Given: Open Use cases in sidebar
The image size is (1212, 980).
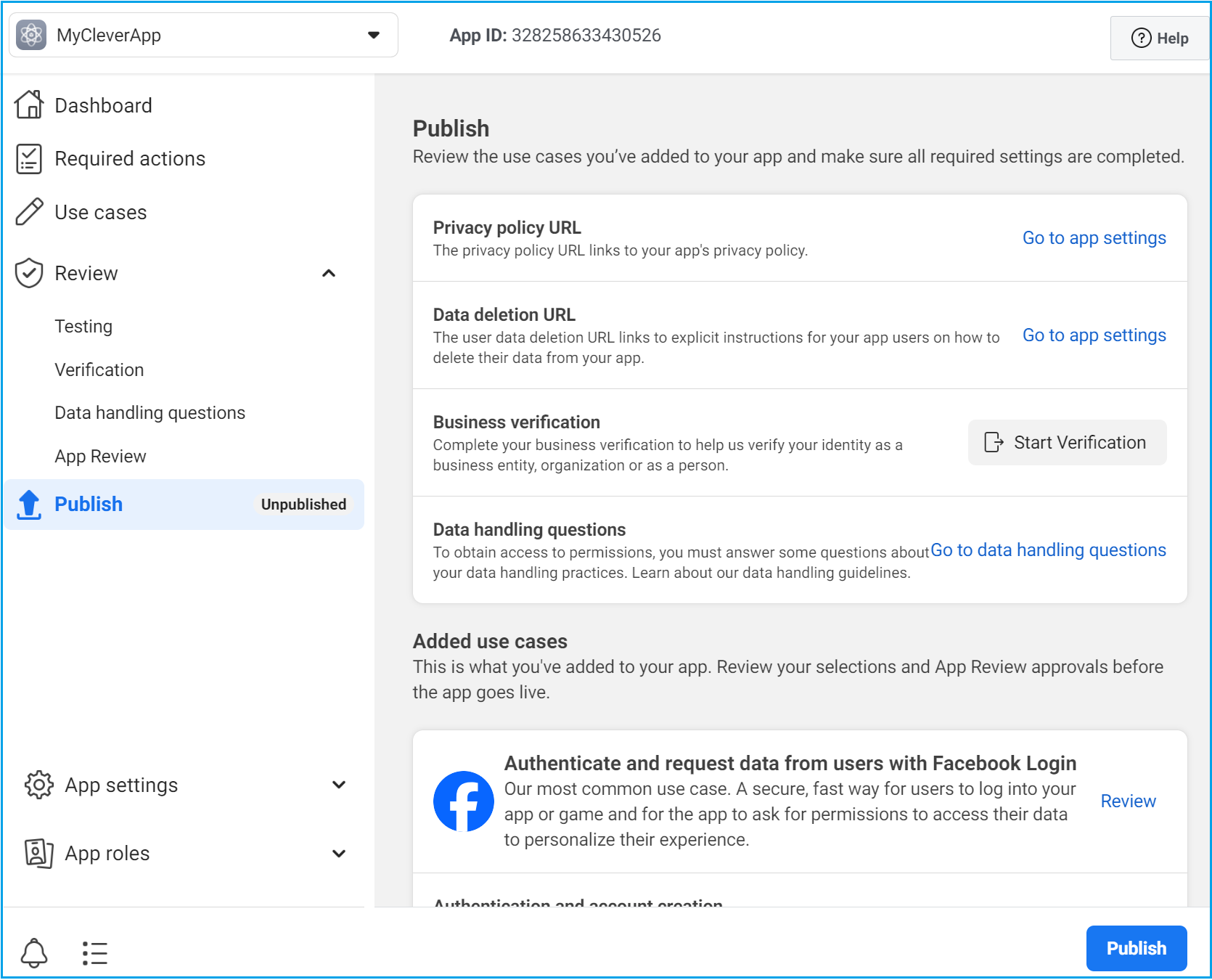Looking at the screenshot, I should tap(101, 213).
